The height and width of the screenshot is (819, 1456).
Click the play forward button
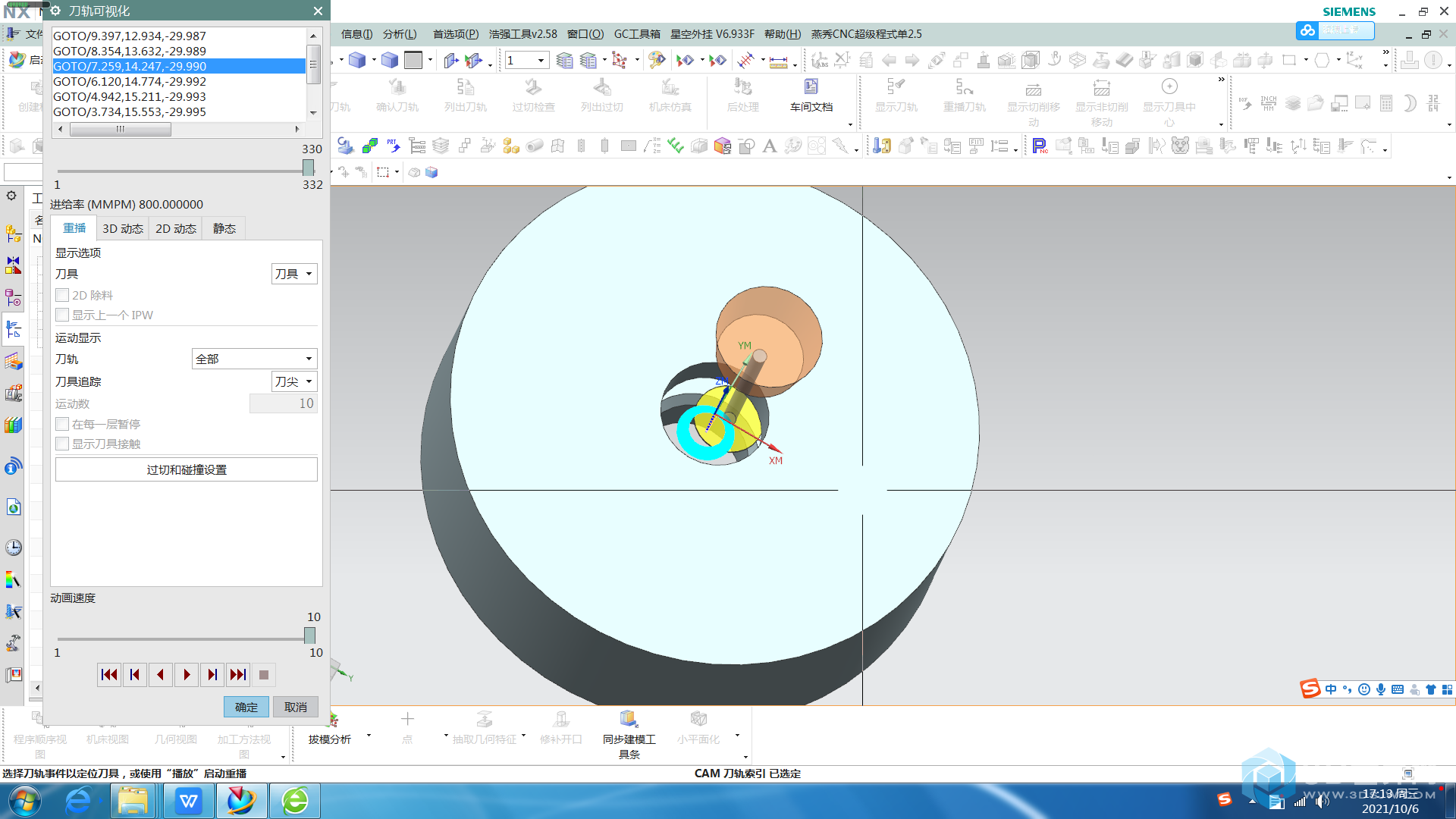point(187,675)
